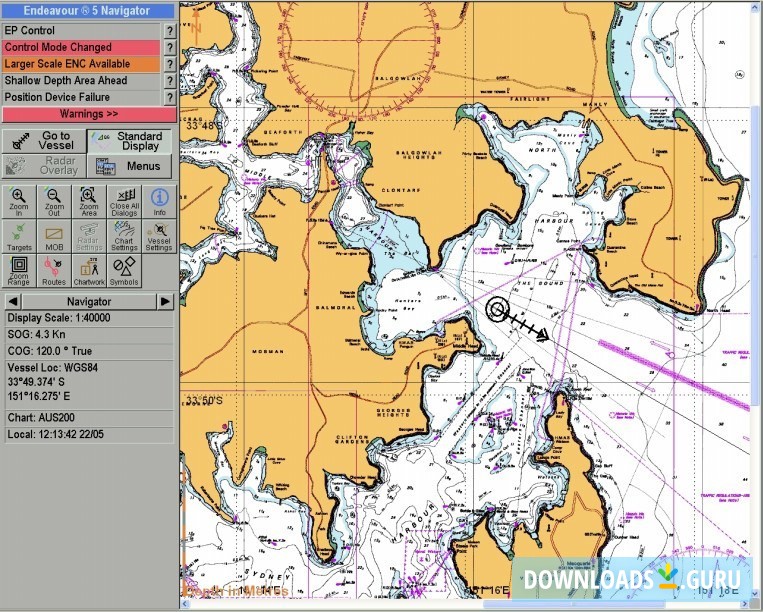Viewport: 763px width, 612px height.
Task: Click the Zoom Out tool
Action: tap(54, 201)
